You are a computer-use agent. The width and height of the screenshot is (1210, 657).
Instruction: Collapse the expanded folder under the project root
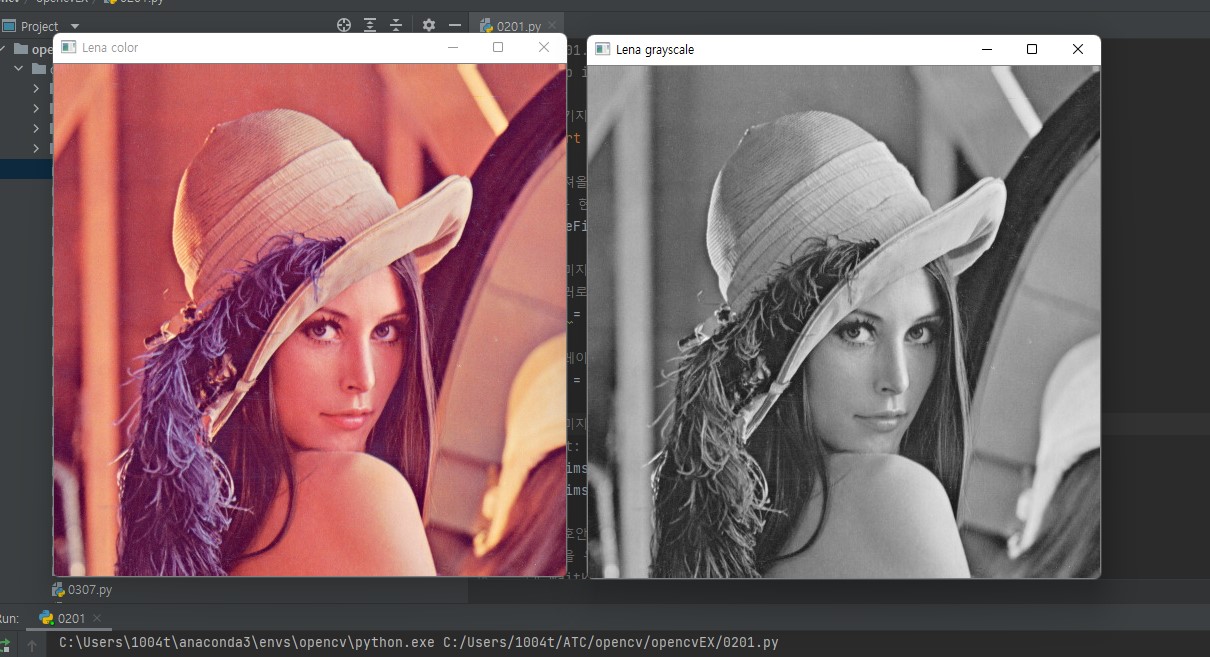pyautogui.click(x=19, y=69)
